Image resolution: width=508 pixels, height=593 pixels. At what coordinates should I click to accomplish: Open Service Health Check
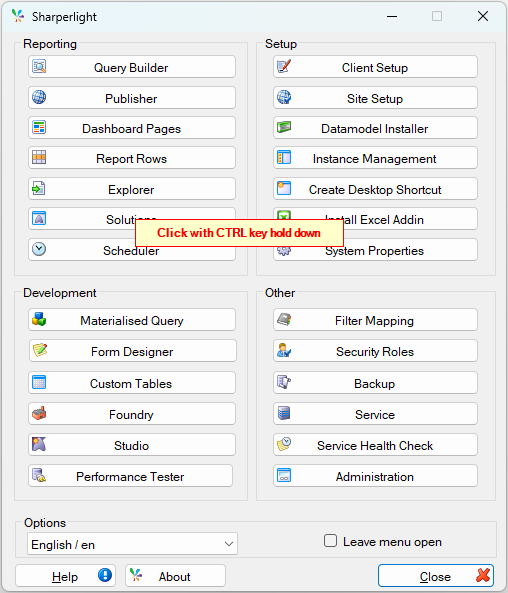375,445
